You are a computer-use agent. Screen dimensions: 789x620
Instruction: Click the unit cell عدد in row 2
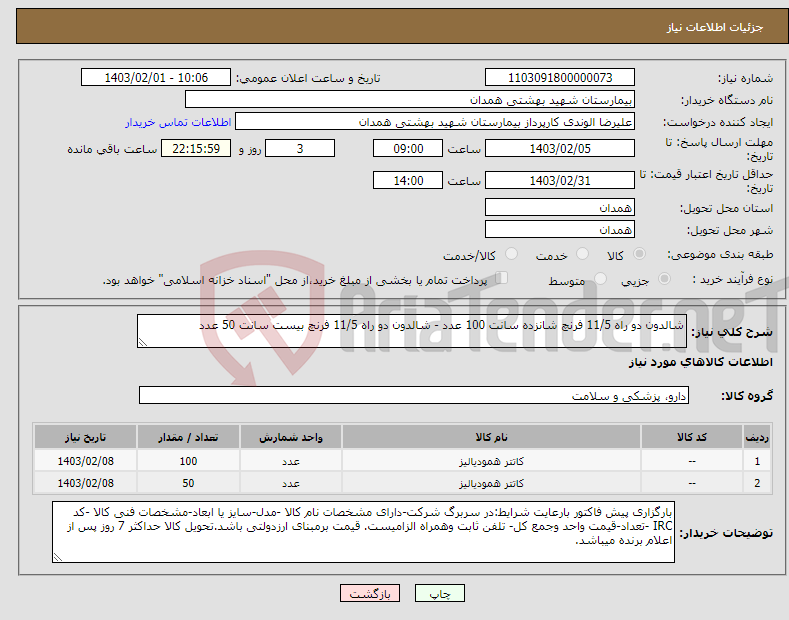tap(291, 483)
